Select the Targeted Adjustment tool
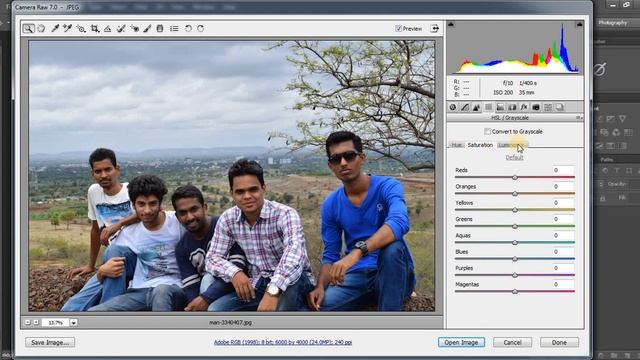The image size is (640, 360). [81, 29]
